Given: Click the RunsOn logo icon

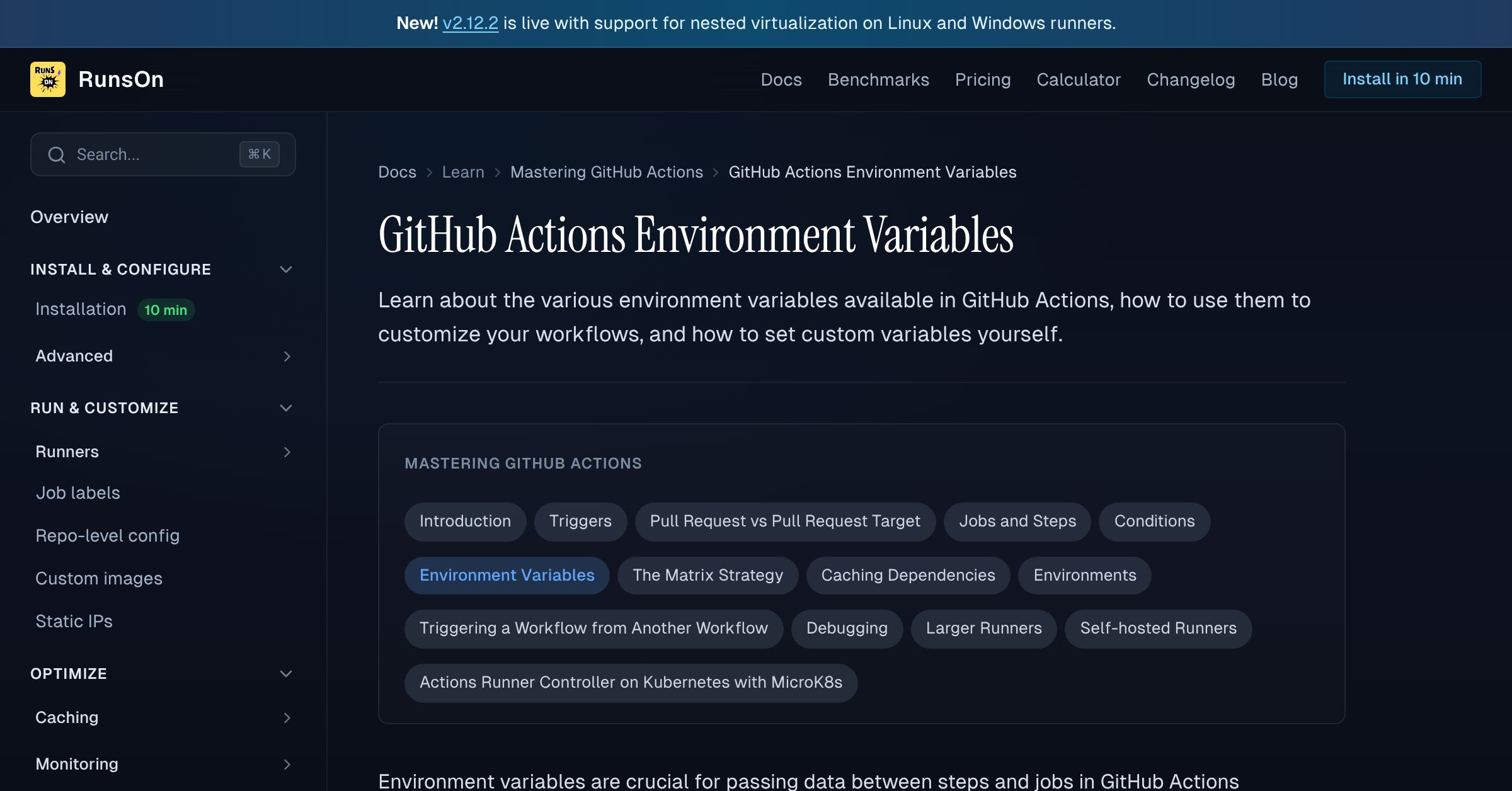Looking at the screenshot, I should pyautogui.click(x=48, y=79).
